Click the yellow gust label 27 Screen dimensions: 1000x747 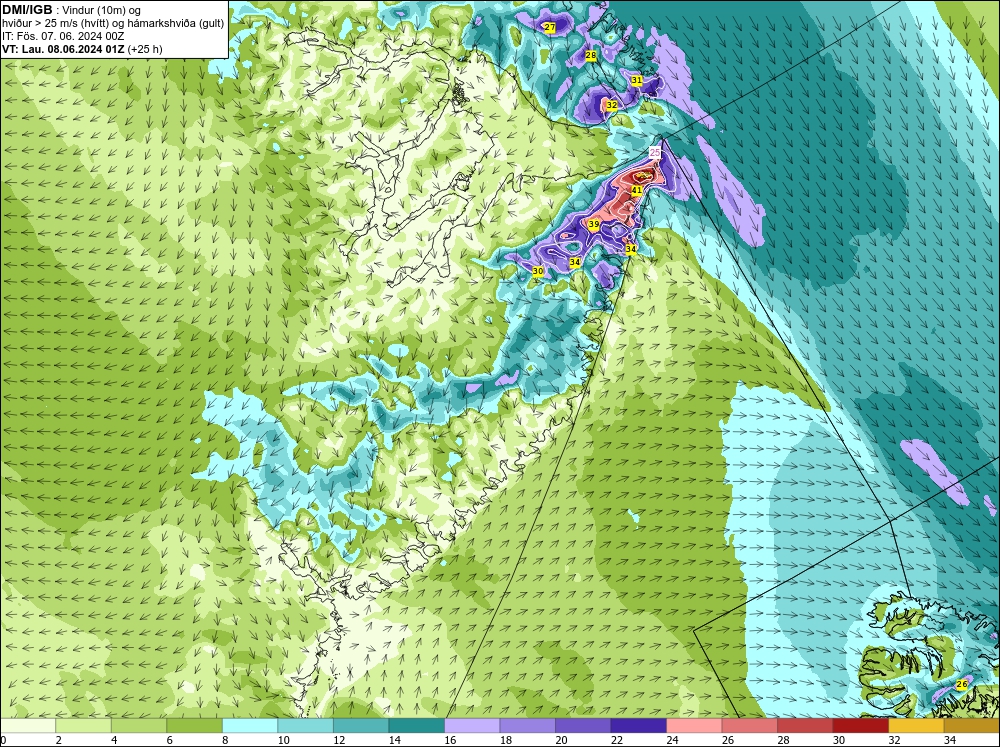coord(550,27)
